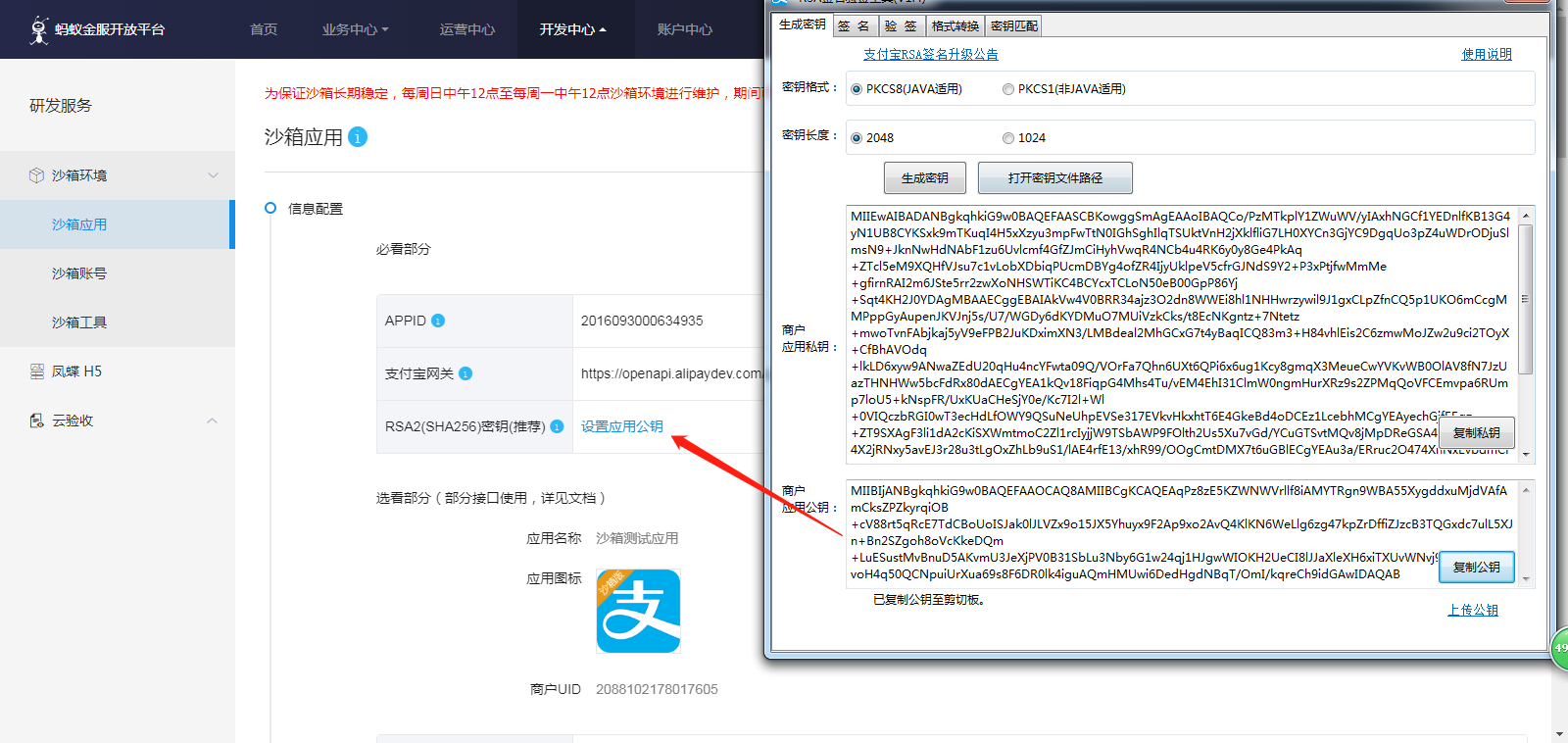Open the 业务中心 dropdown menu
Image resolution: width=1568 pixels, height=743 pixels.
coord(355,29)
